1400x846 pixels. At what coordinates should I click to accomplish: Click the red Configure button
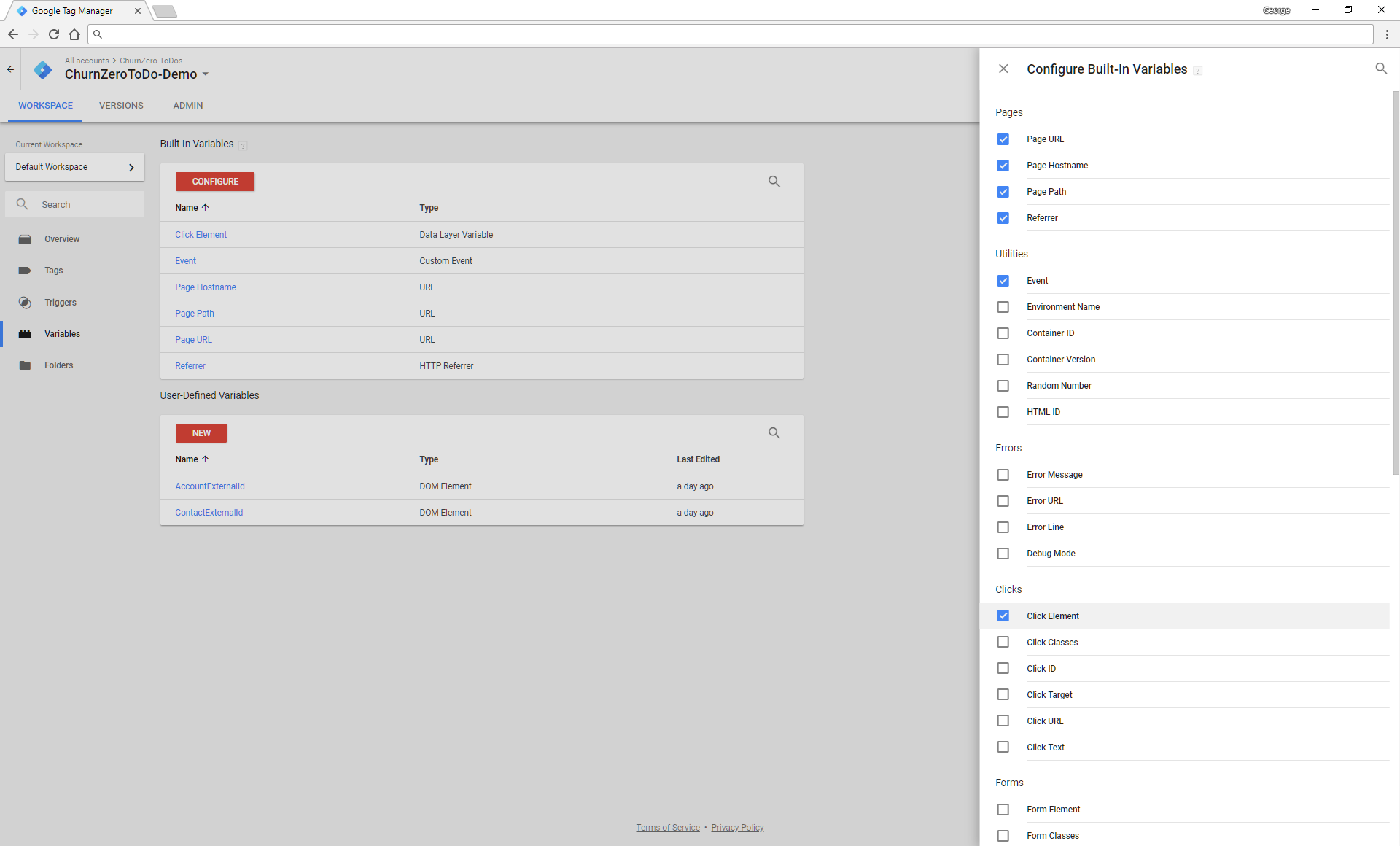(x=215, y=182)
